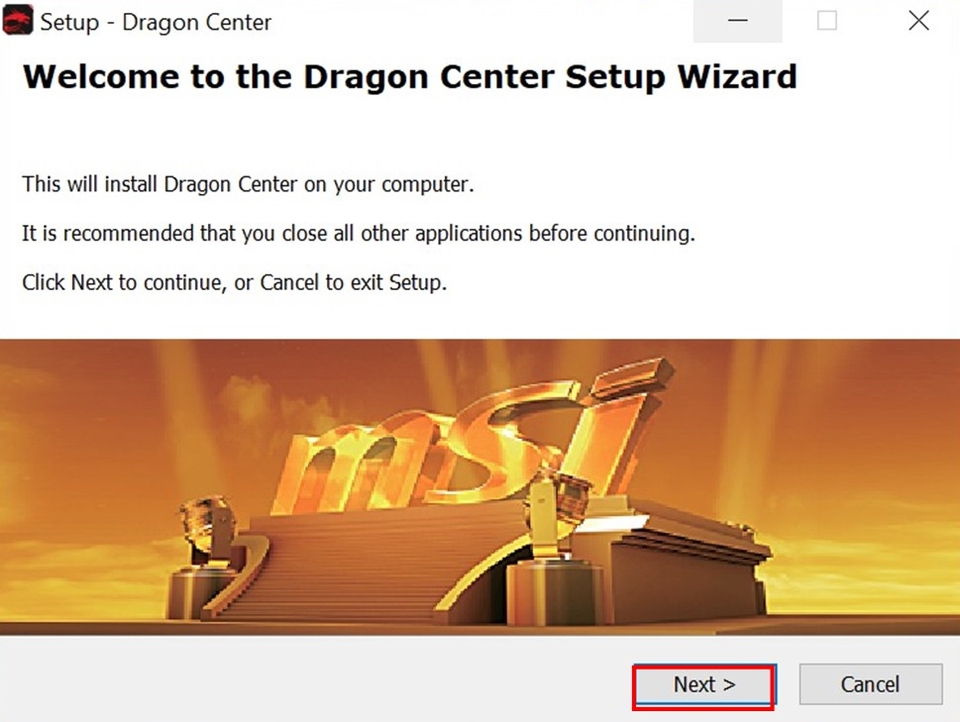Proceed by clicking the Next > button
This screenshot has width=960, height=722.
pyautogui.click(x=704, y=684)
